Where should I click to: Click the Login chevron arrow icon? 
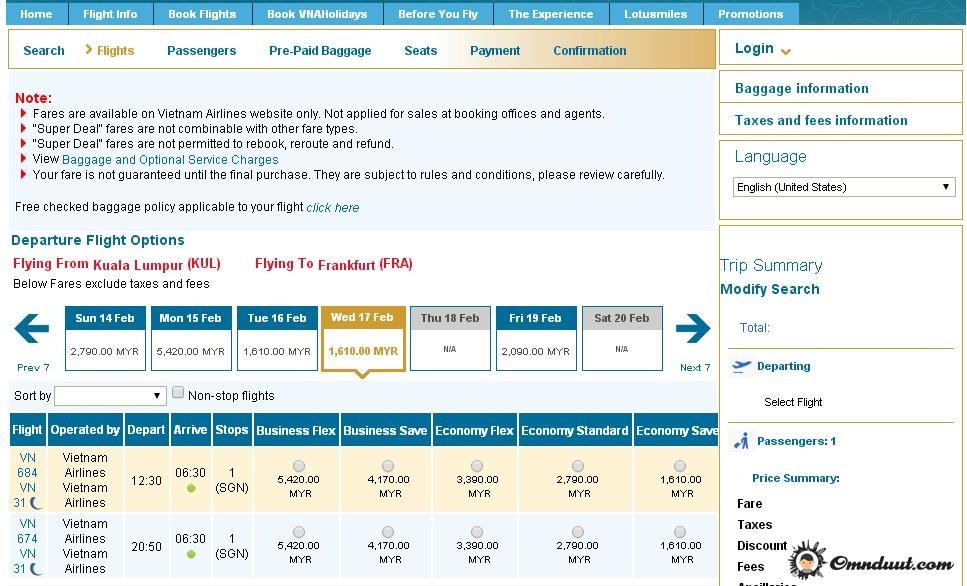click(x=786, y=51)
